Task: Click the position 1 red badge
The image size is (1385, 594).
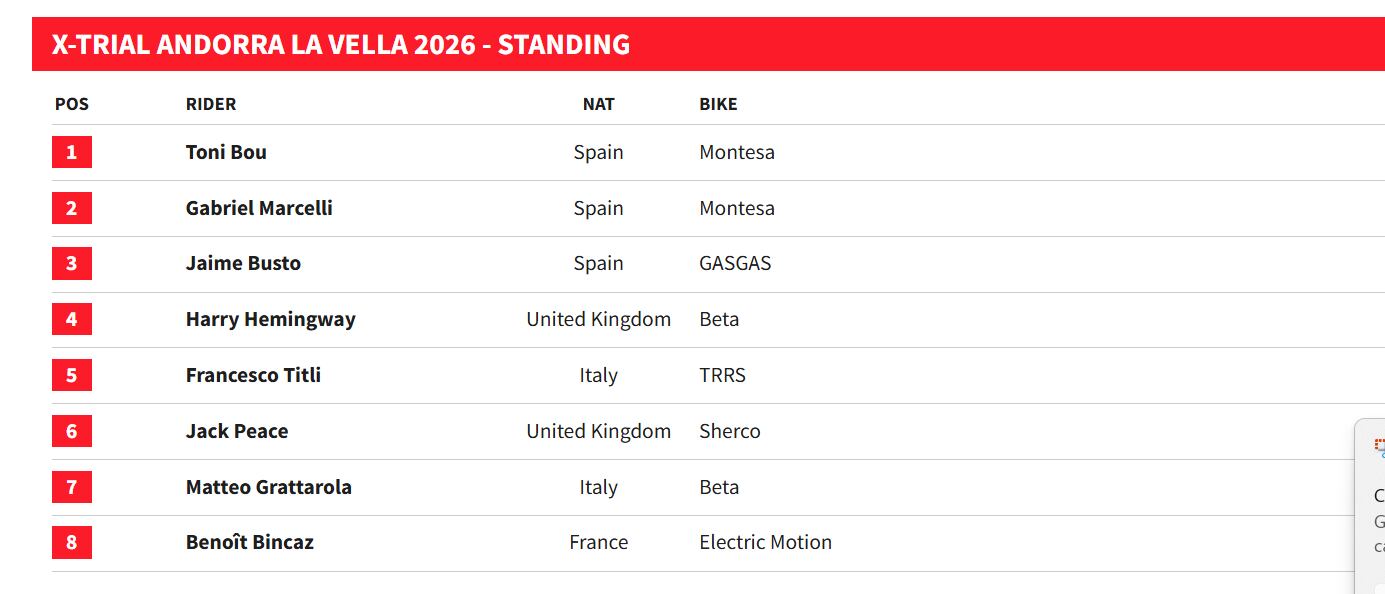Action: (71, 153)
